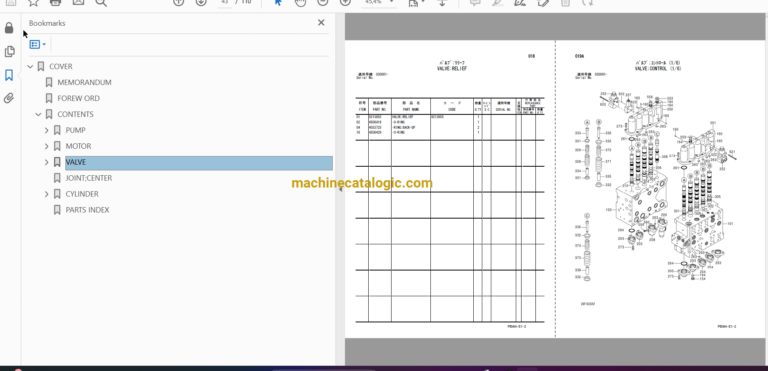Toggle the Bookmarks panel icon in sidebar
The height and width of the screenshot is (371, 768).
click(9, 75)
